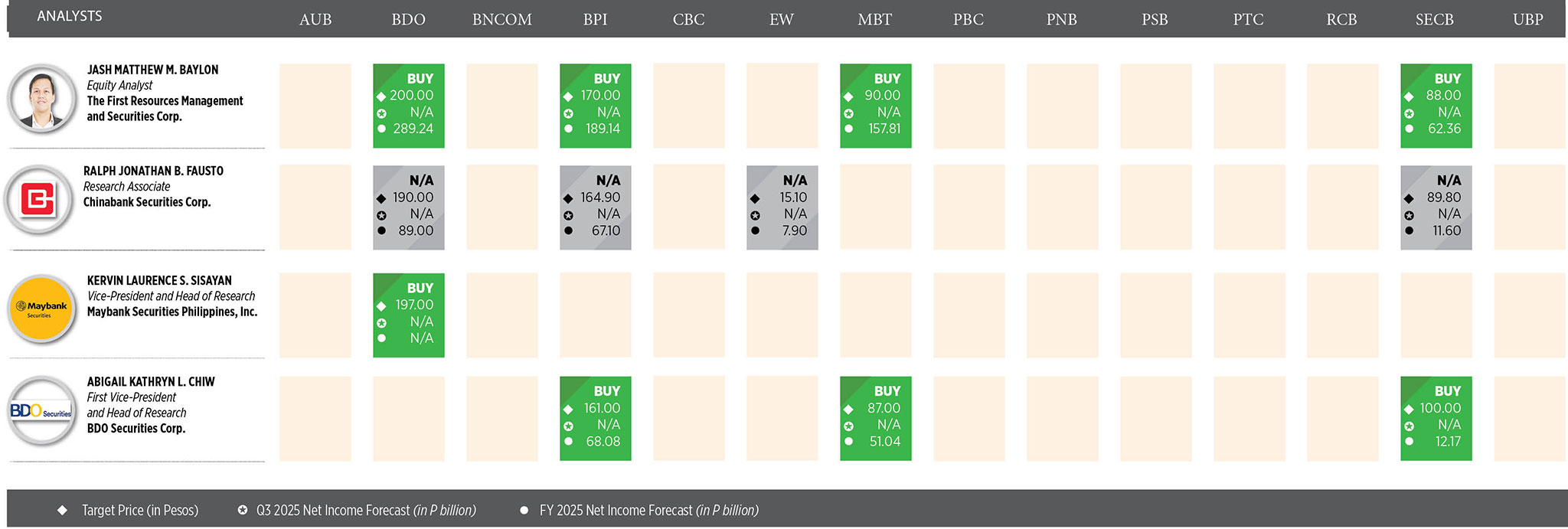Click Jash Matthew M. Baylon's profile photo
This screenshot has width=1568, height=529.
point(41,100)
